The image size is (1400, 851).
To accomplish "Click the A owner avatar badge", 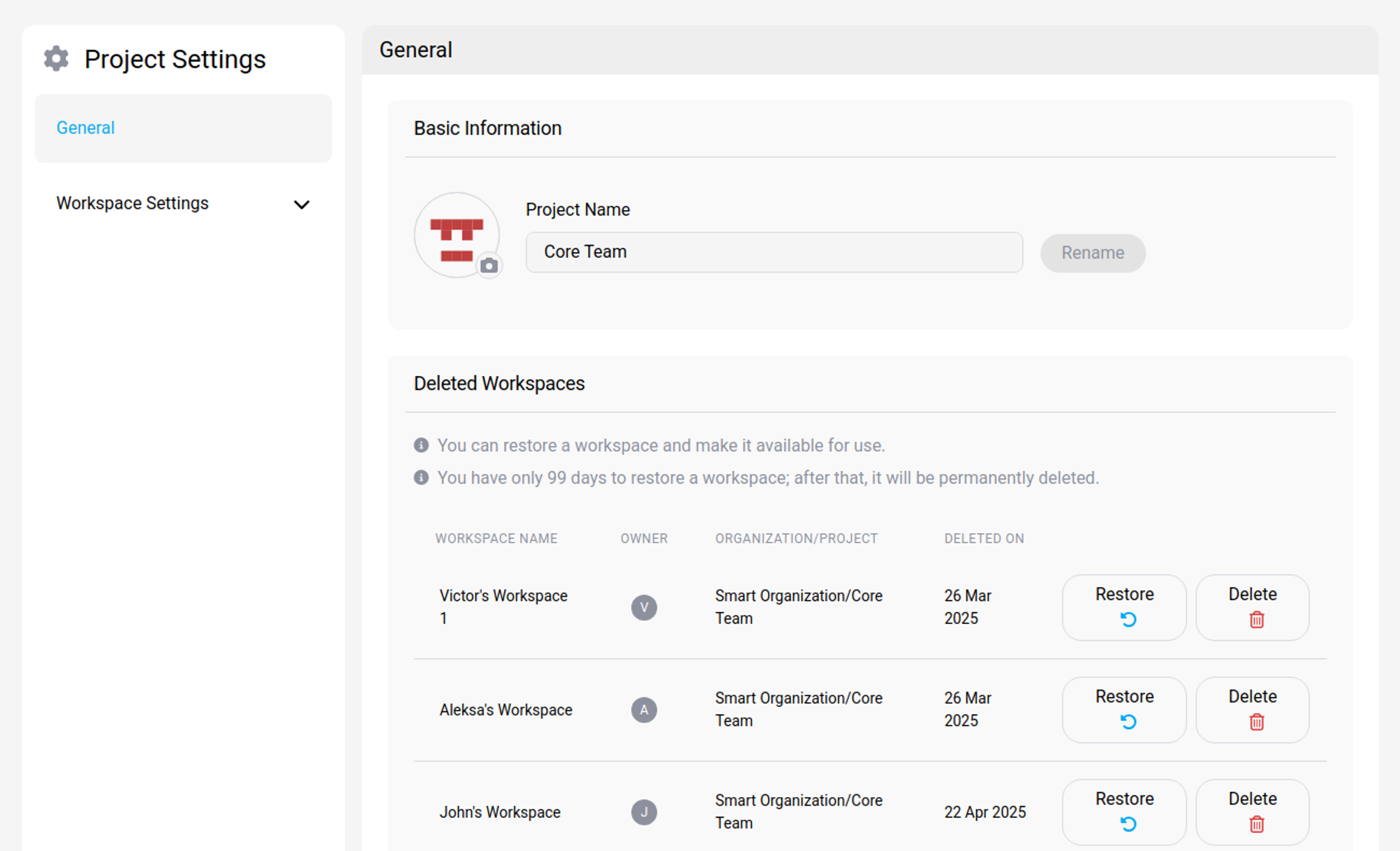I will pos(644,709).
